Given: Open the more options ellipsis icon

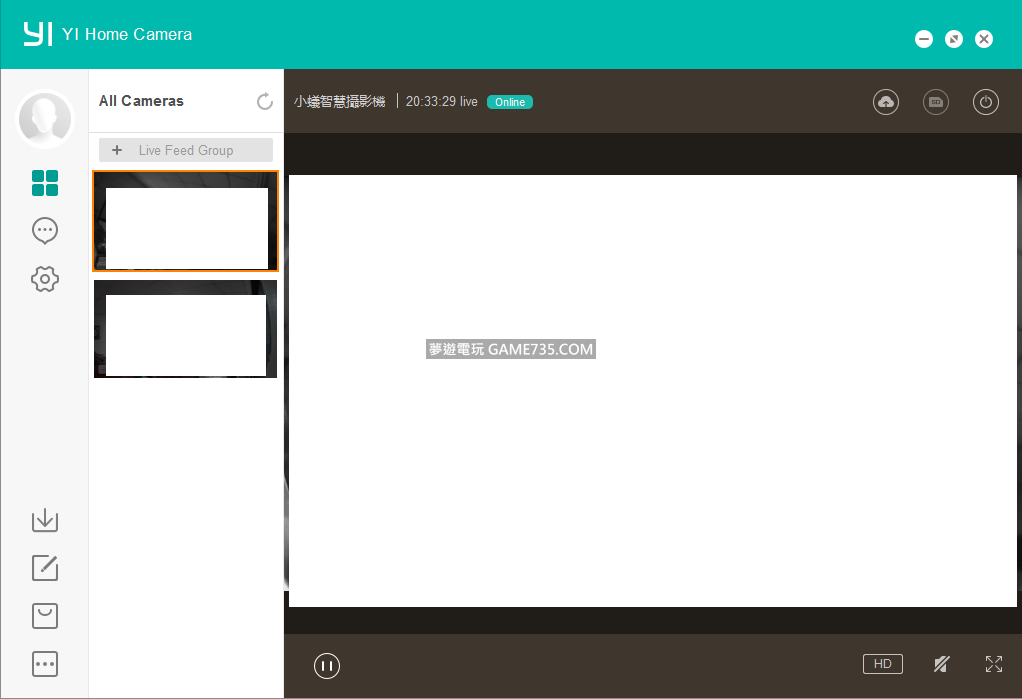Looking at the screenshot, I should (x=45, y=664).
